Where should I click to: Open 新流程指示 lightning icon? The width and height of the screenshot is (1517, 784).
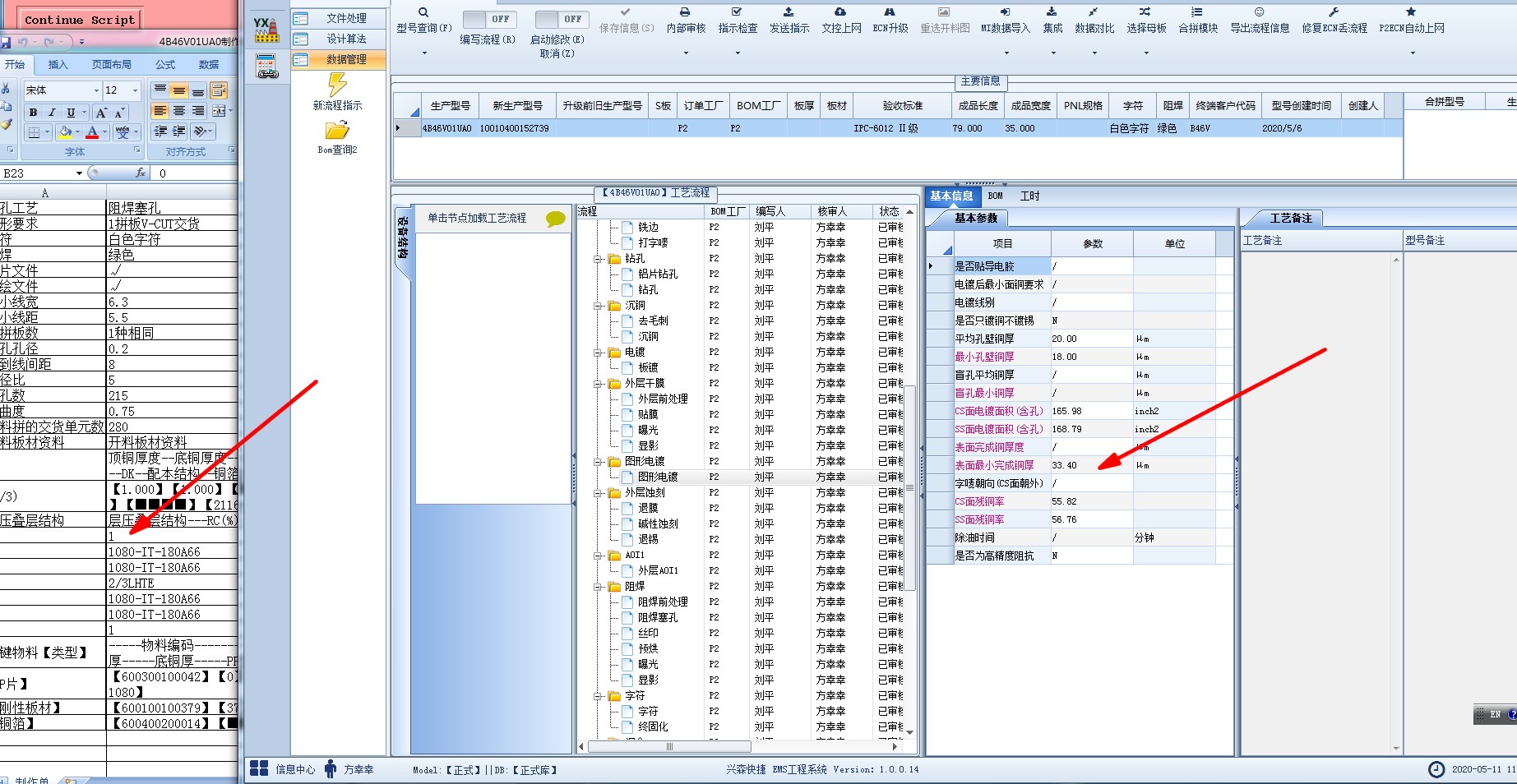[x=337, y=85]
